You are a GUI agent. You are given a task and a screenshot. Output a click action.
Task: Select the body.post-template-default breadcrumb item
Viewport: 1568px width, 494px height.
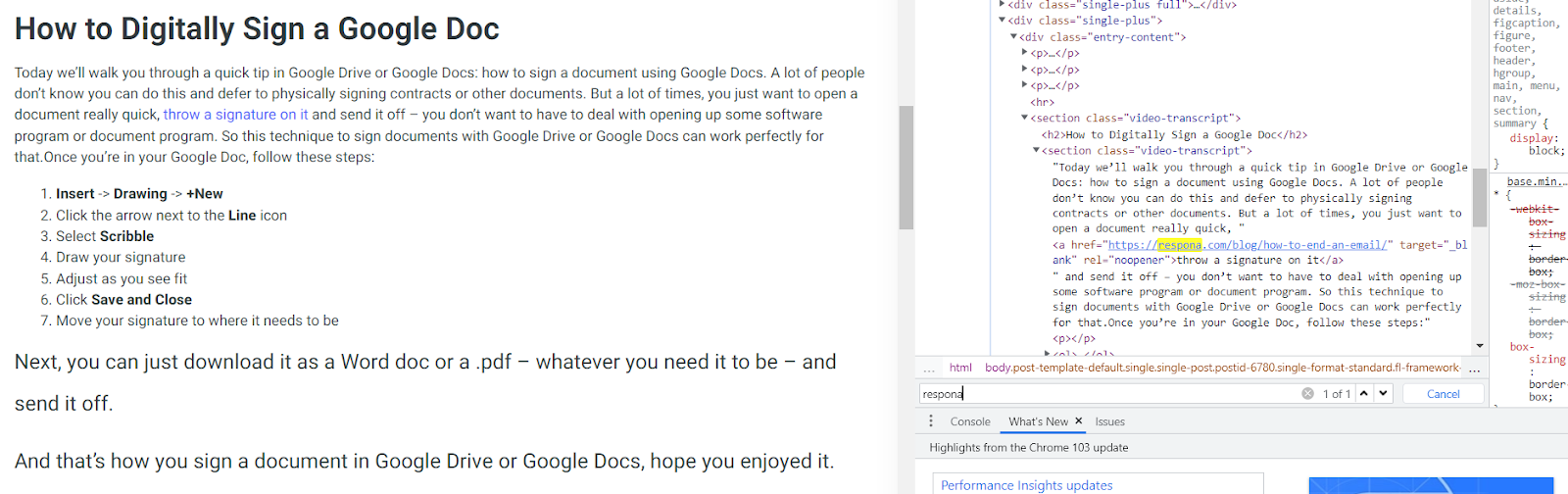(x=1222, y=369)
